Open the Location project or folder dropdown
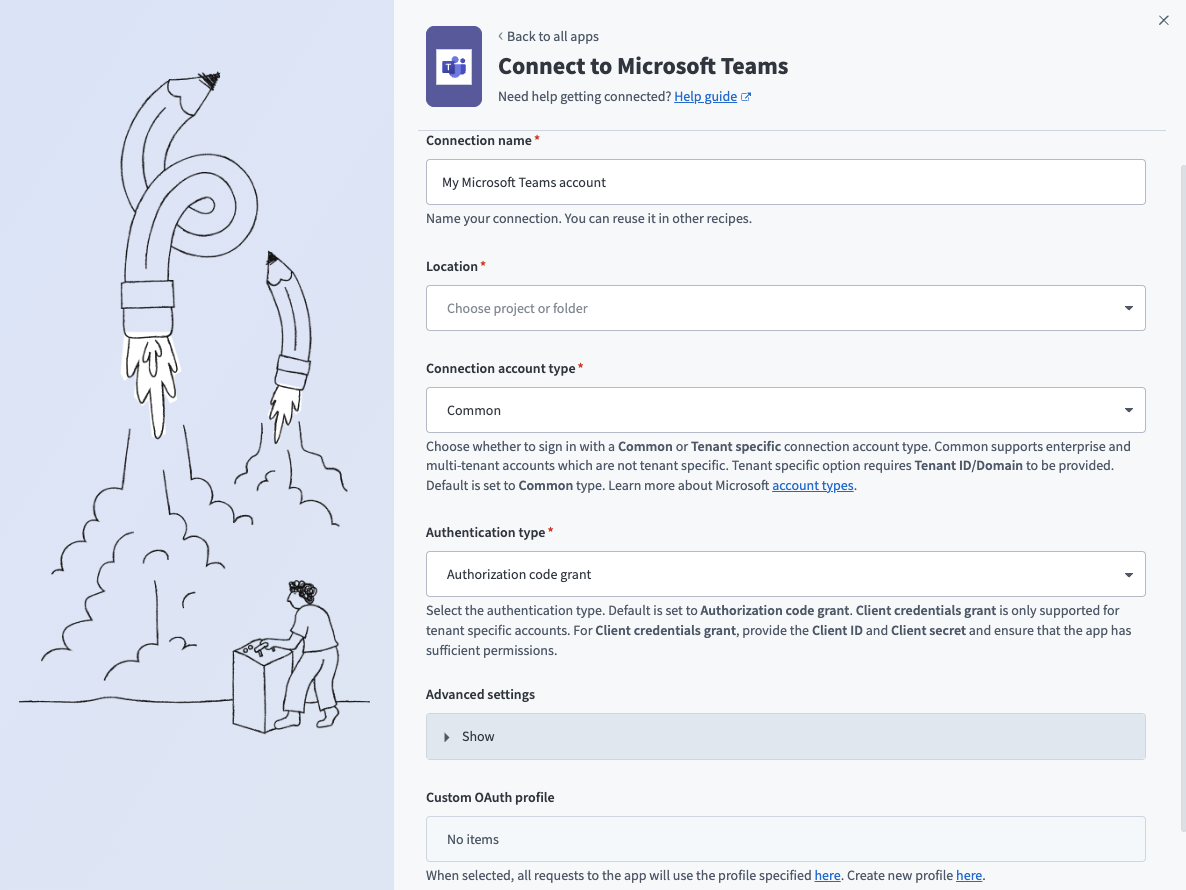This screenshot has height=890, width=1186. pyautogui.click(x=785, y=308)
